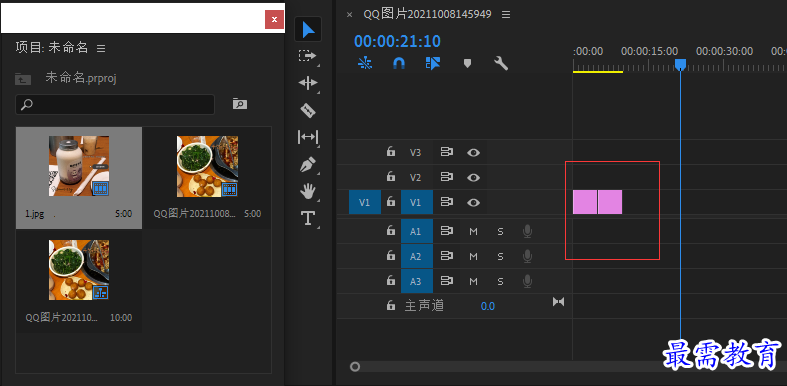Select the Type tool
Viewport: 787px width, 386px height.
[307, 218]
